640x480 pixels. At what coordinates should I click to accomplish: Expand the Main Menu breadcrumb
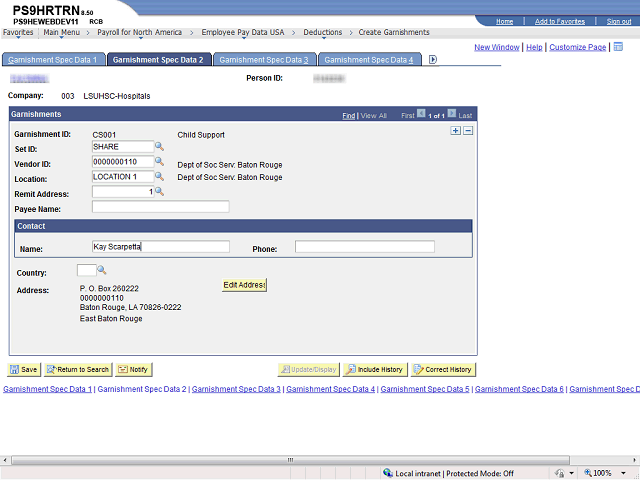pos(62,32)
